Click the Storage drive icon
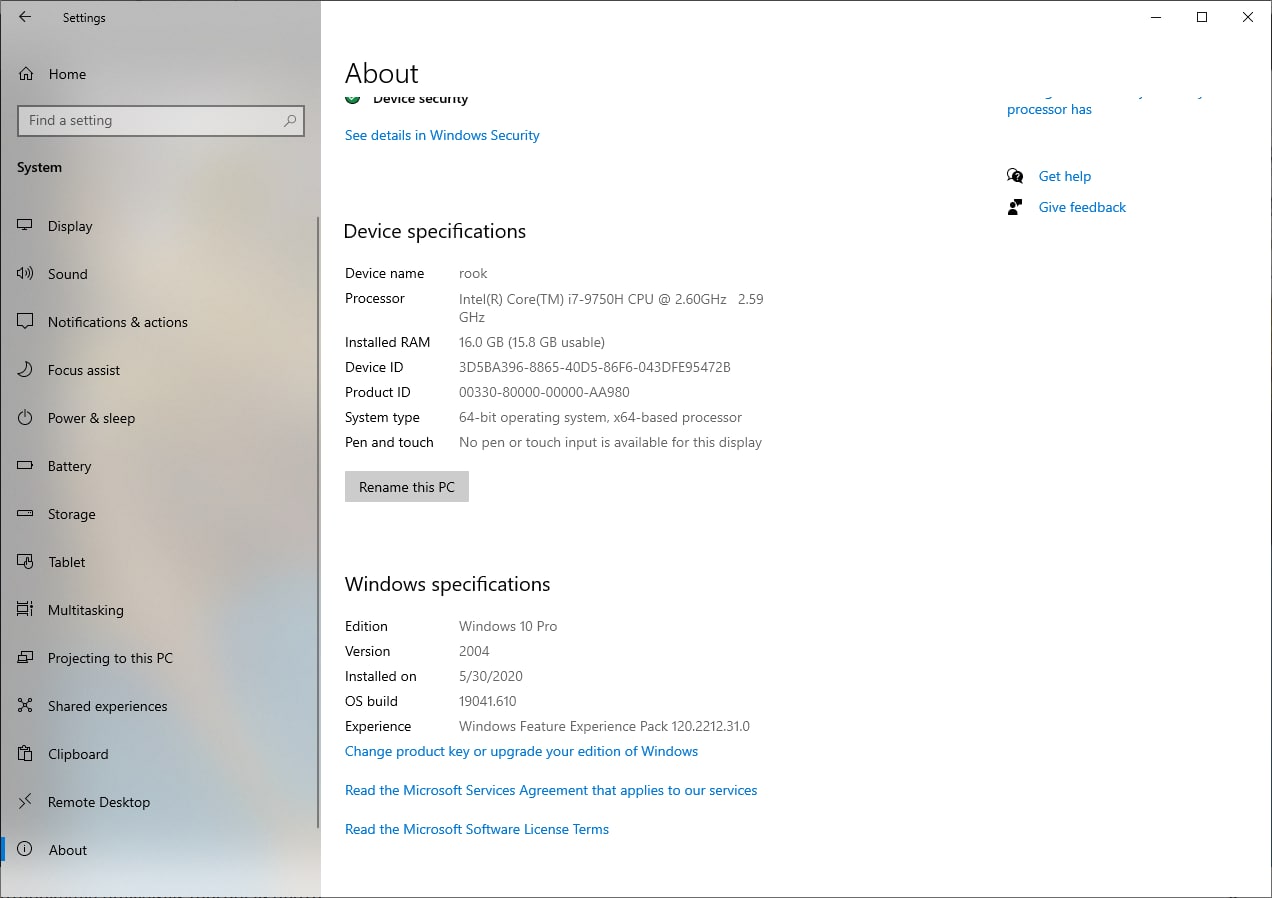1272x898 pixels. (x=26, y=514)
